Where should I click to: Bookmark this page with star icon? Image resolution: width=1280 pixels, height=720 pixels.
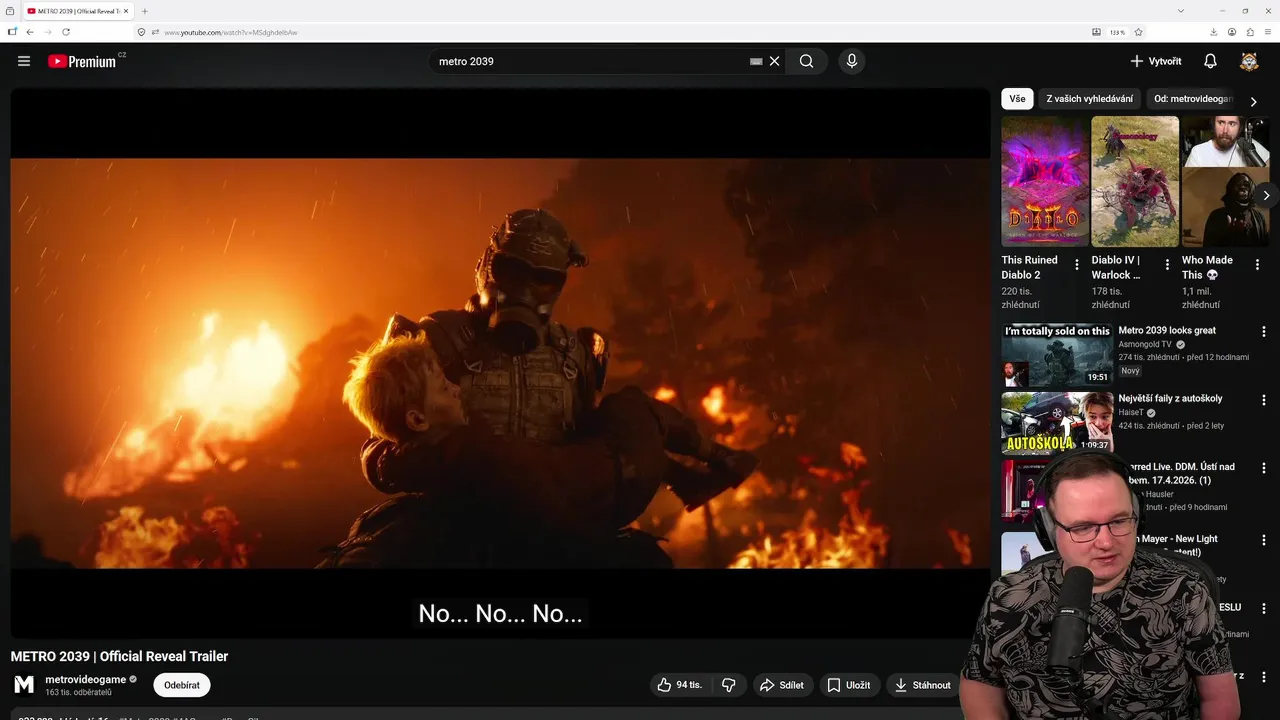pos(1138,32)
